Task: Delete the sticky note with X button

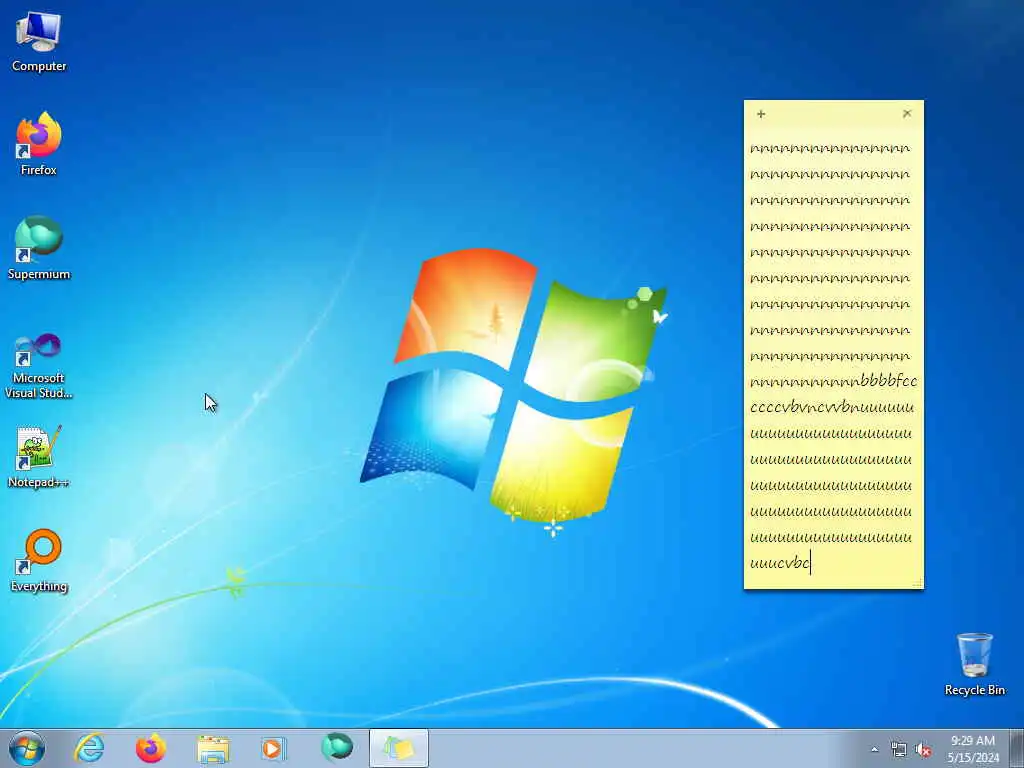Action: (x=907, y=114)
